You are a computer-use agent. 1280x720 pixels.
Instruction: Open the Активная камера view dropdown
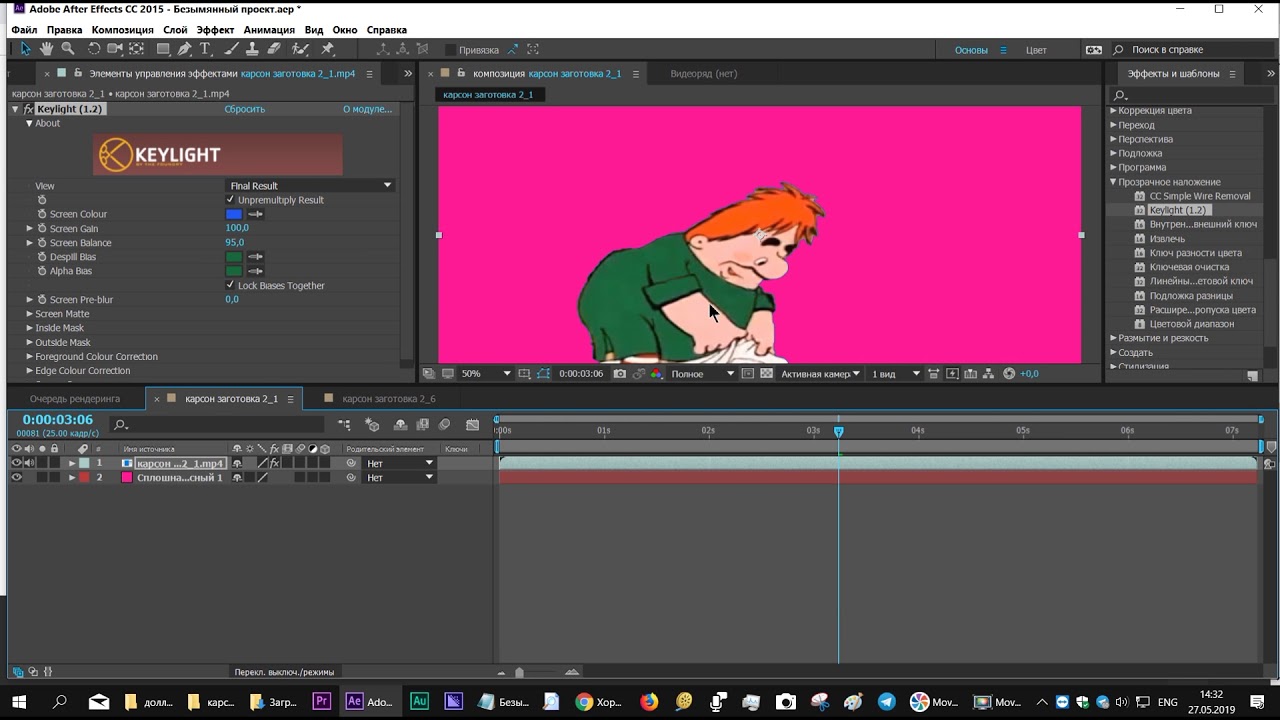pos(820,374)
